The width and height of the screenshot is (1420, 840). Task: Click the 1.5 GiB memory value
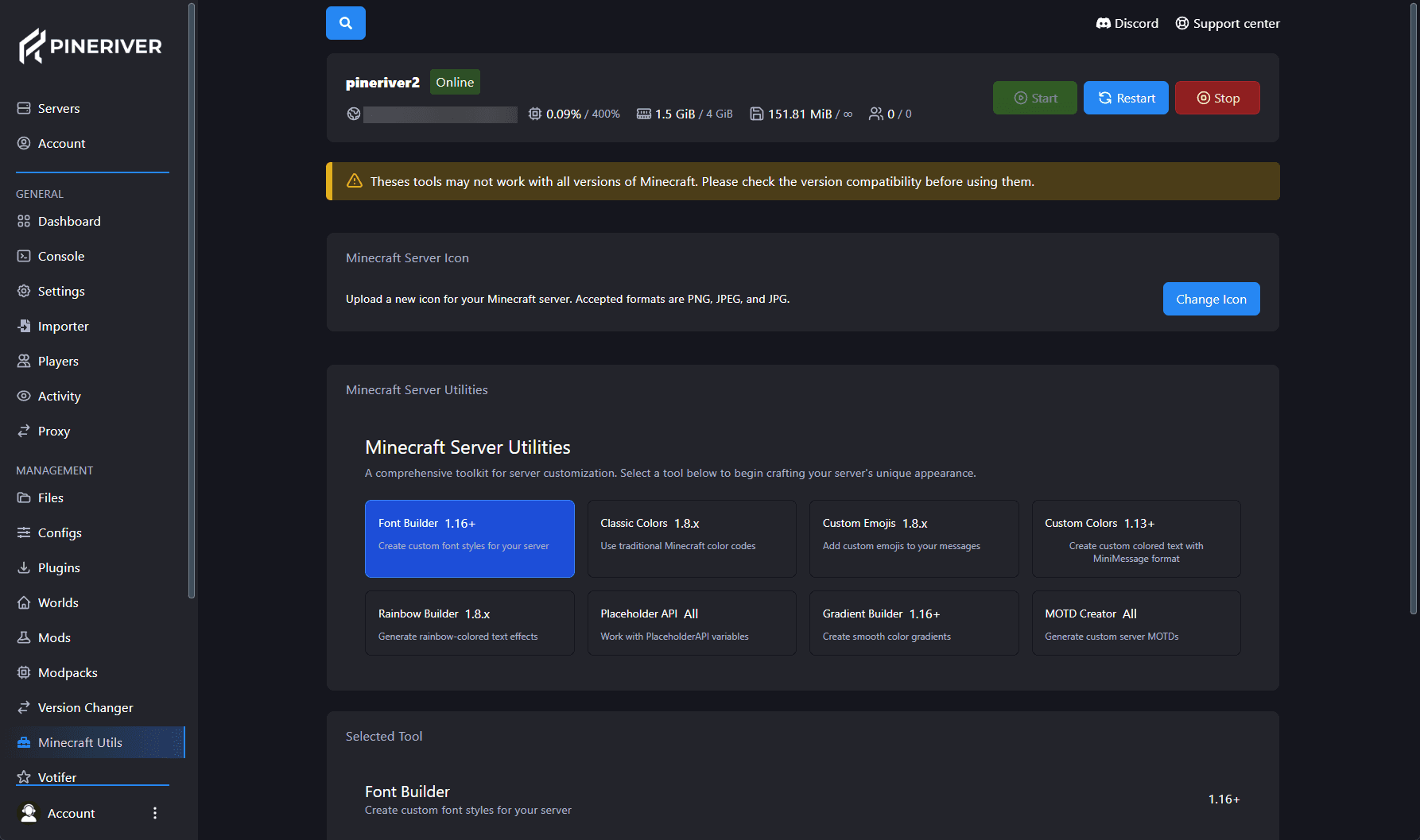[675, 114]
